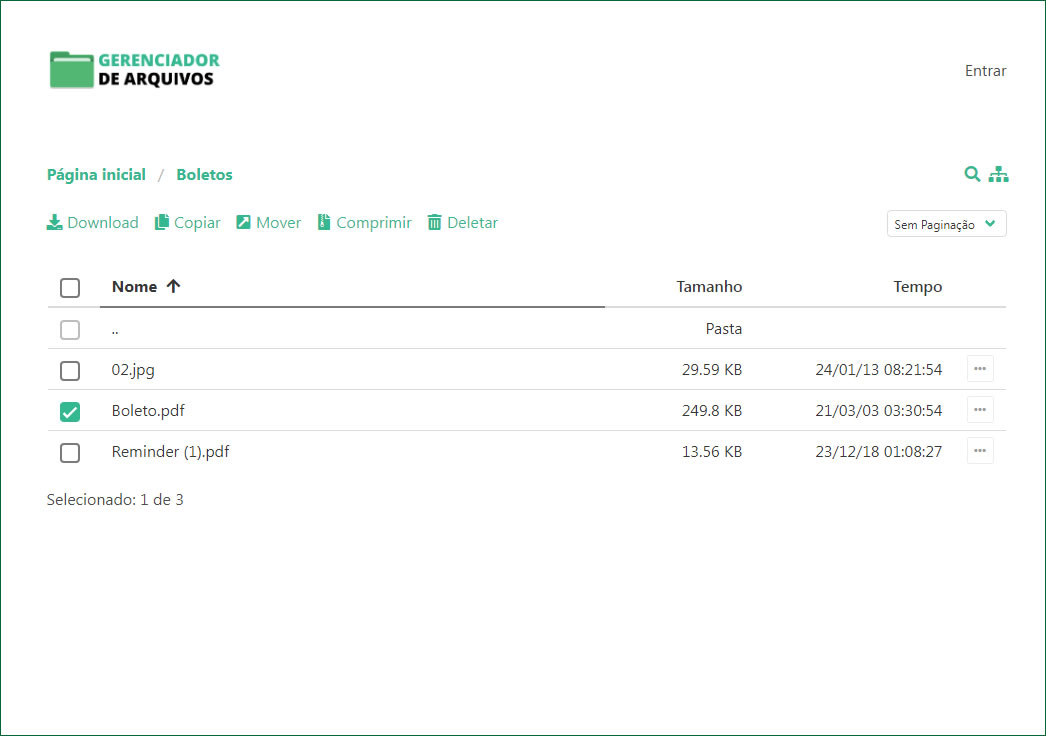Click the search magnifier icon
1046x736 pixels.
(971, 174)
